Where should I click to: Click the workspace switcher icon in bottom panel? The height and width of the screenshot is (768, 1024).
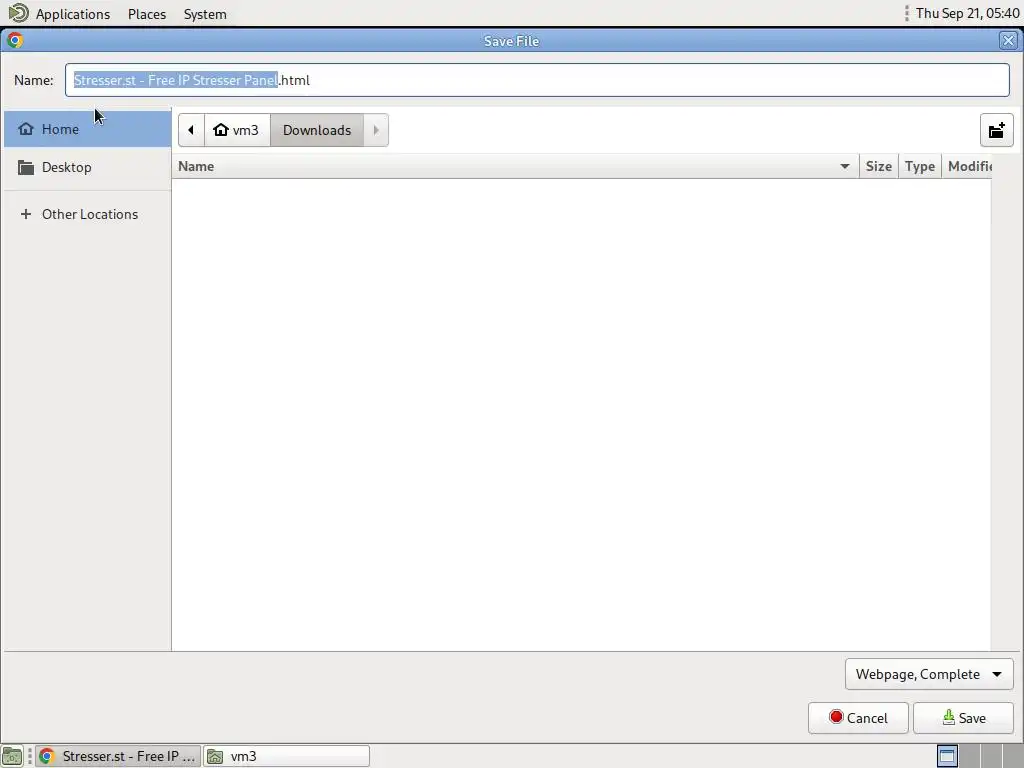coord(947,756)
